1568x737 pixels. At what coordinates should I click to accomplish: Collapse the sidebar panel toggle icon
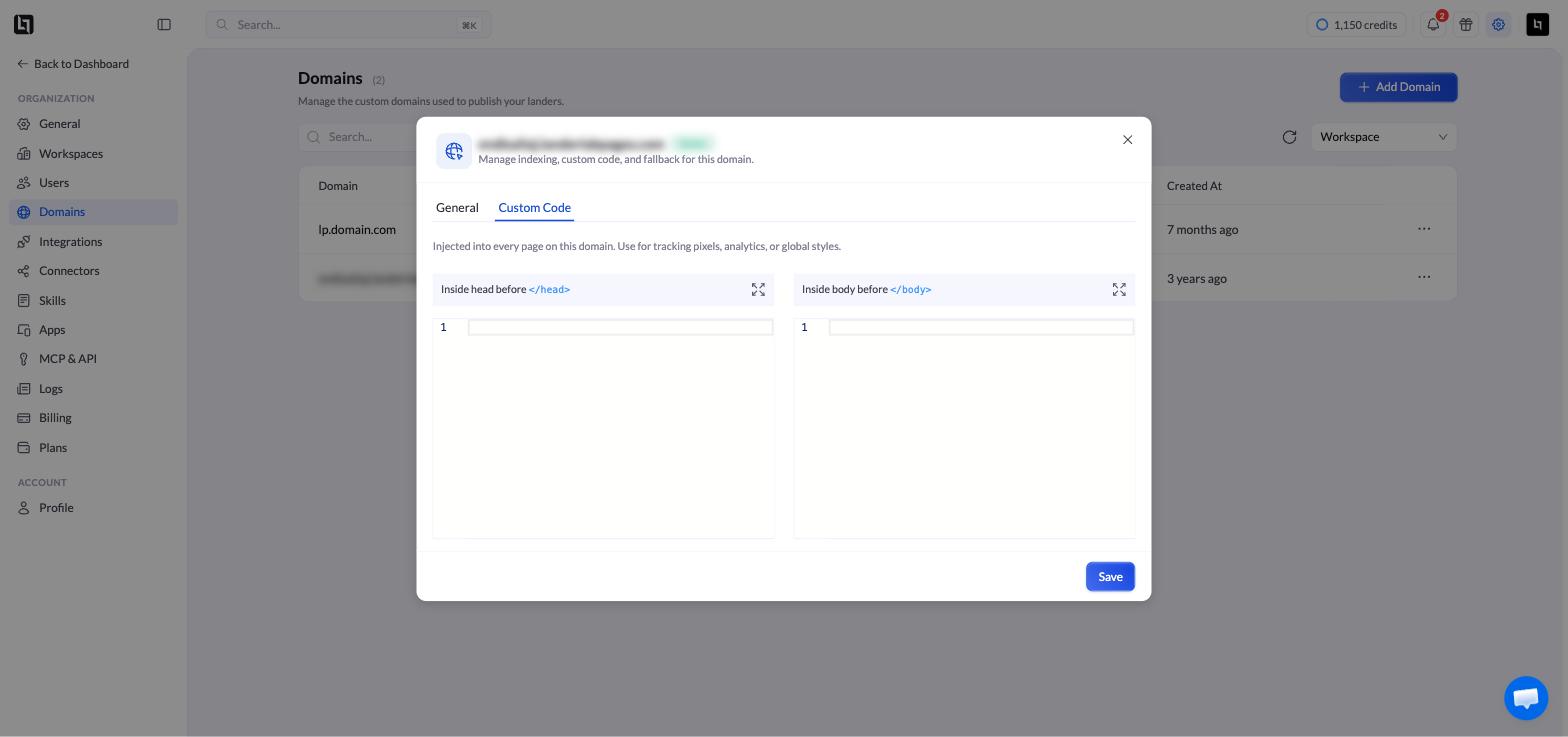coord(164,25)
